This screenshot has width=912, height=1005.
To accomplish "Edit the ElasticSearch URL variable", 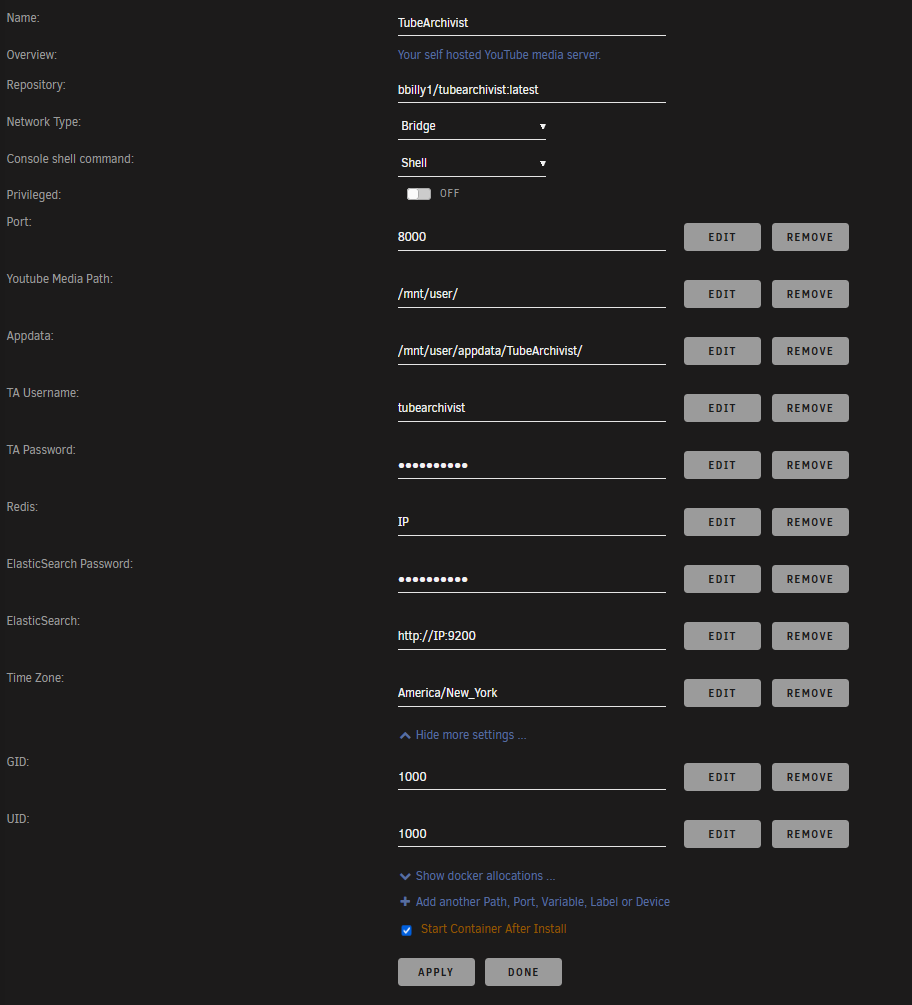I will (x=722, y=636).
